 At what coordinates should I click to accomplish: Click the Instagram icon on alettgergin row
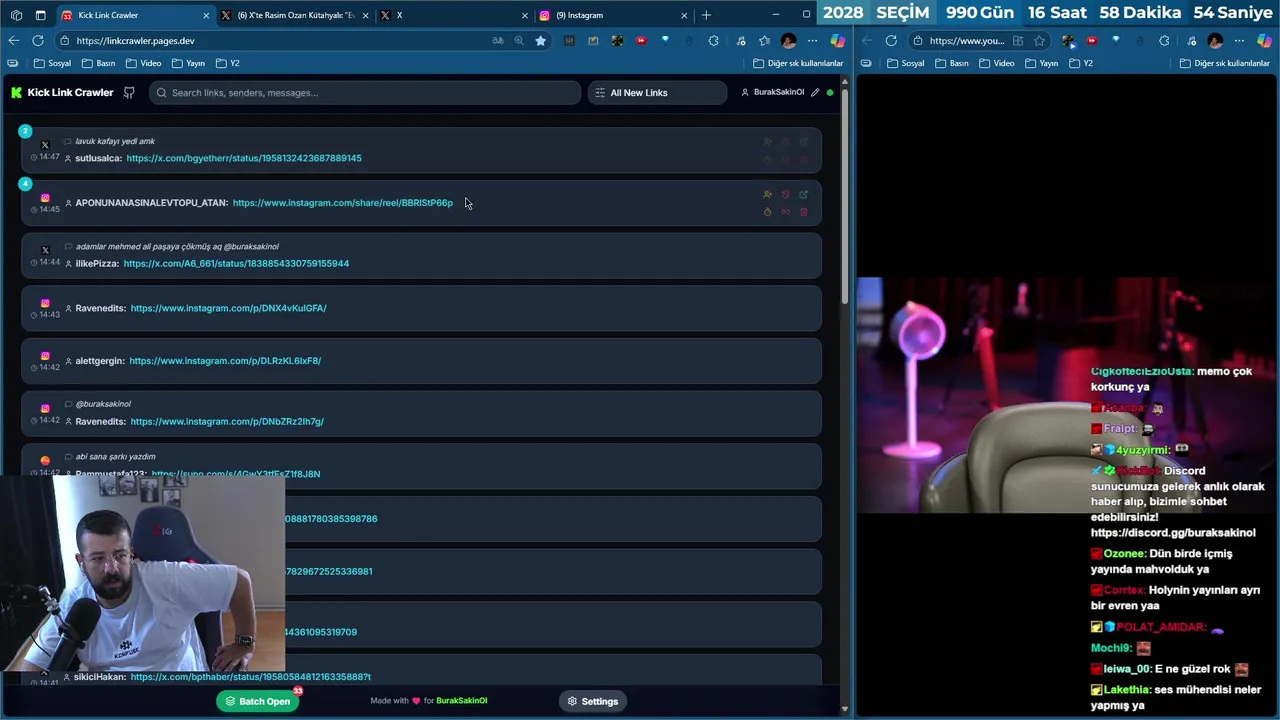pyautogui.click(x=45, y=356)
